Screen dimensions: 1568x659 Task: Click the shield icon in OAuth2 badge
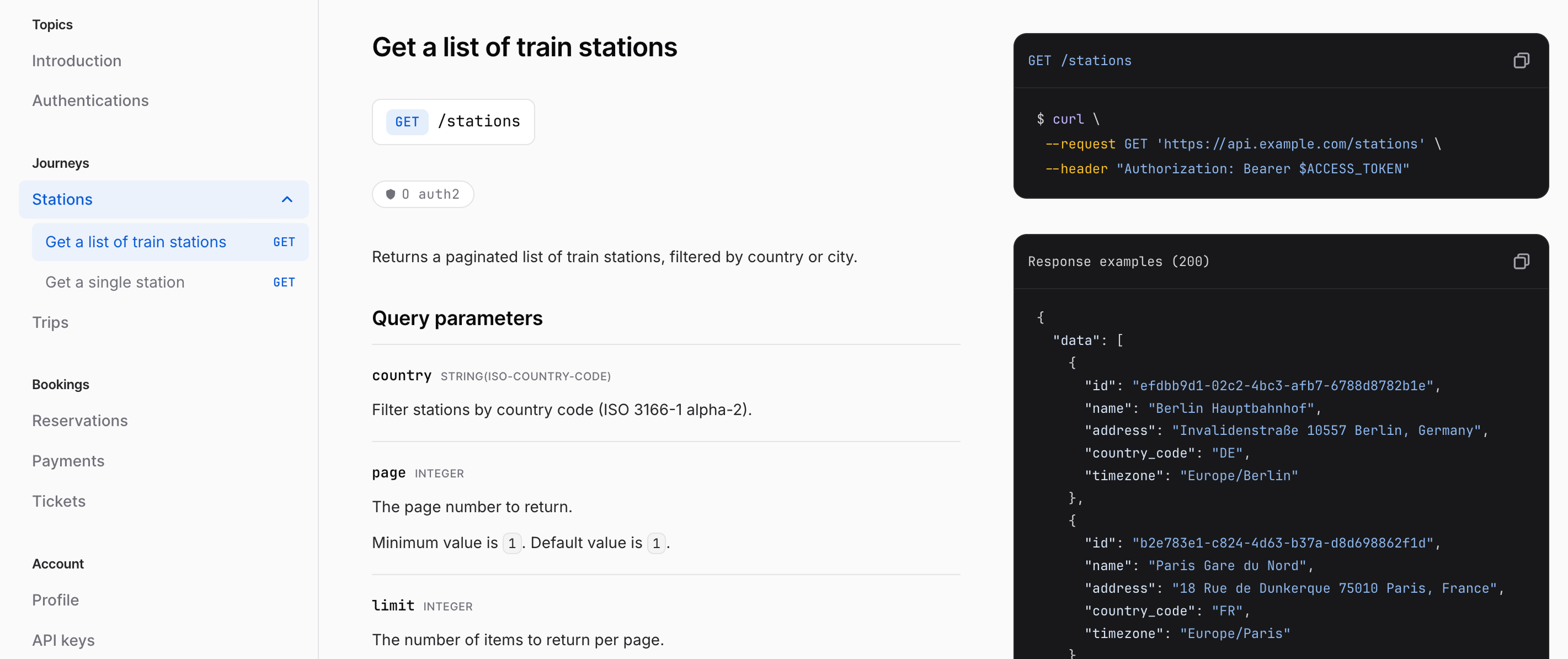point(391,194)
